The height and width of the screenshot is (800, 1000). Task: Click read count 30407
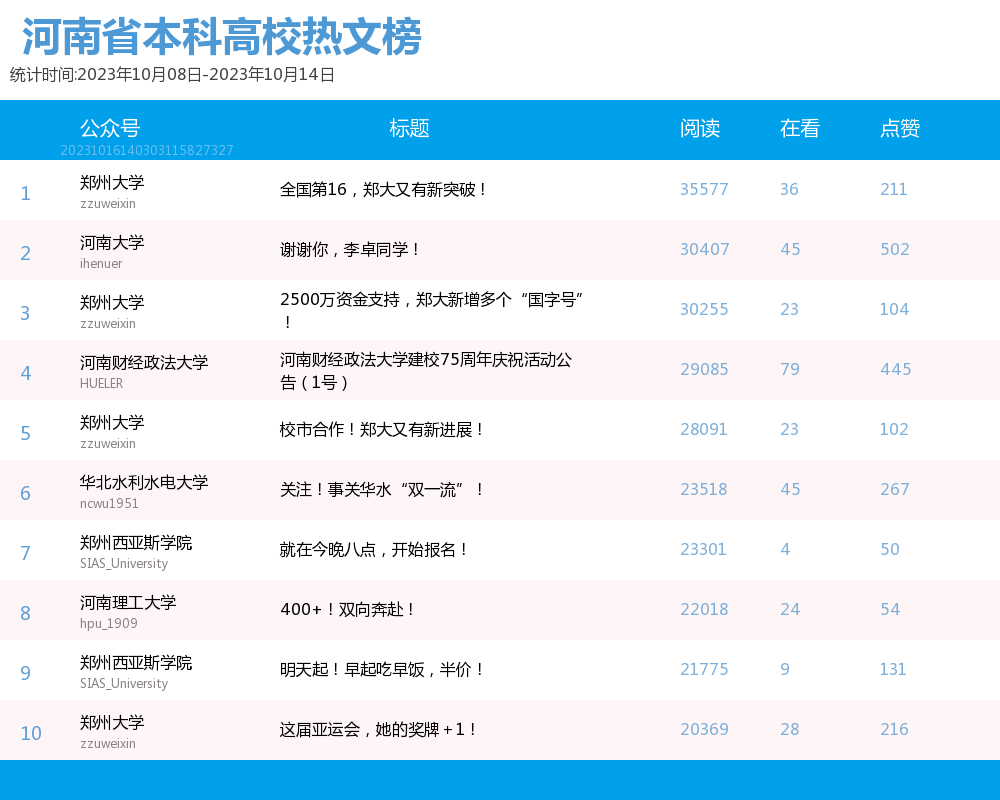pyautogui.click(x=705, y=249)
